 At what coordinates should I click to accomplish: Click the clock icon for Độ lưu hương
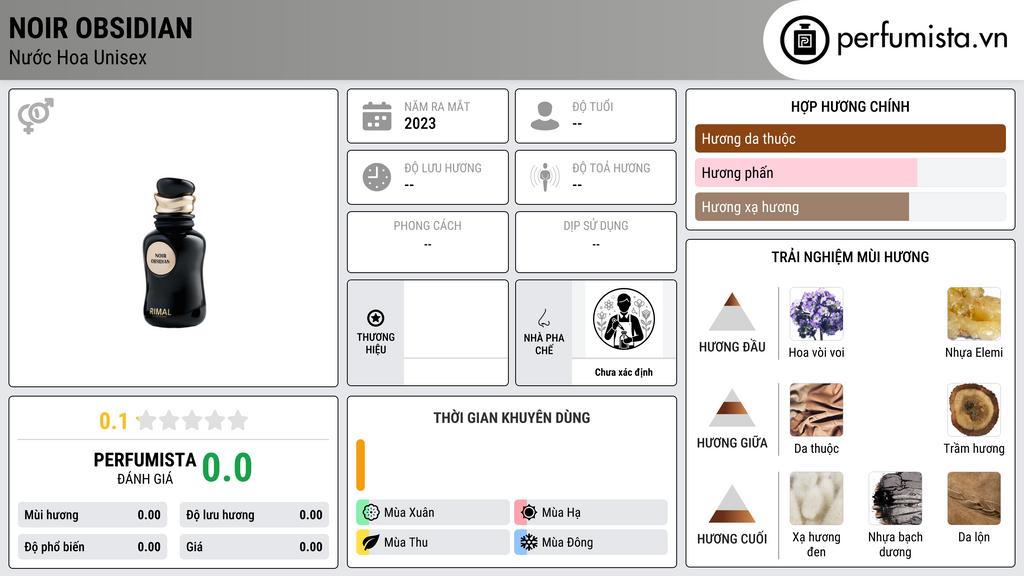[377, 177]
